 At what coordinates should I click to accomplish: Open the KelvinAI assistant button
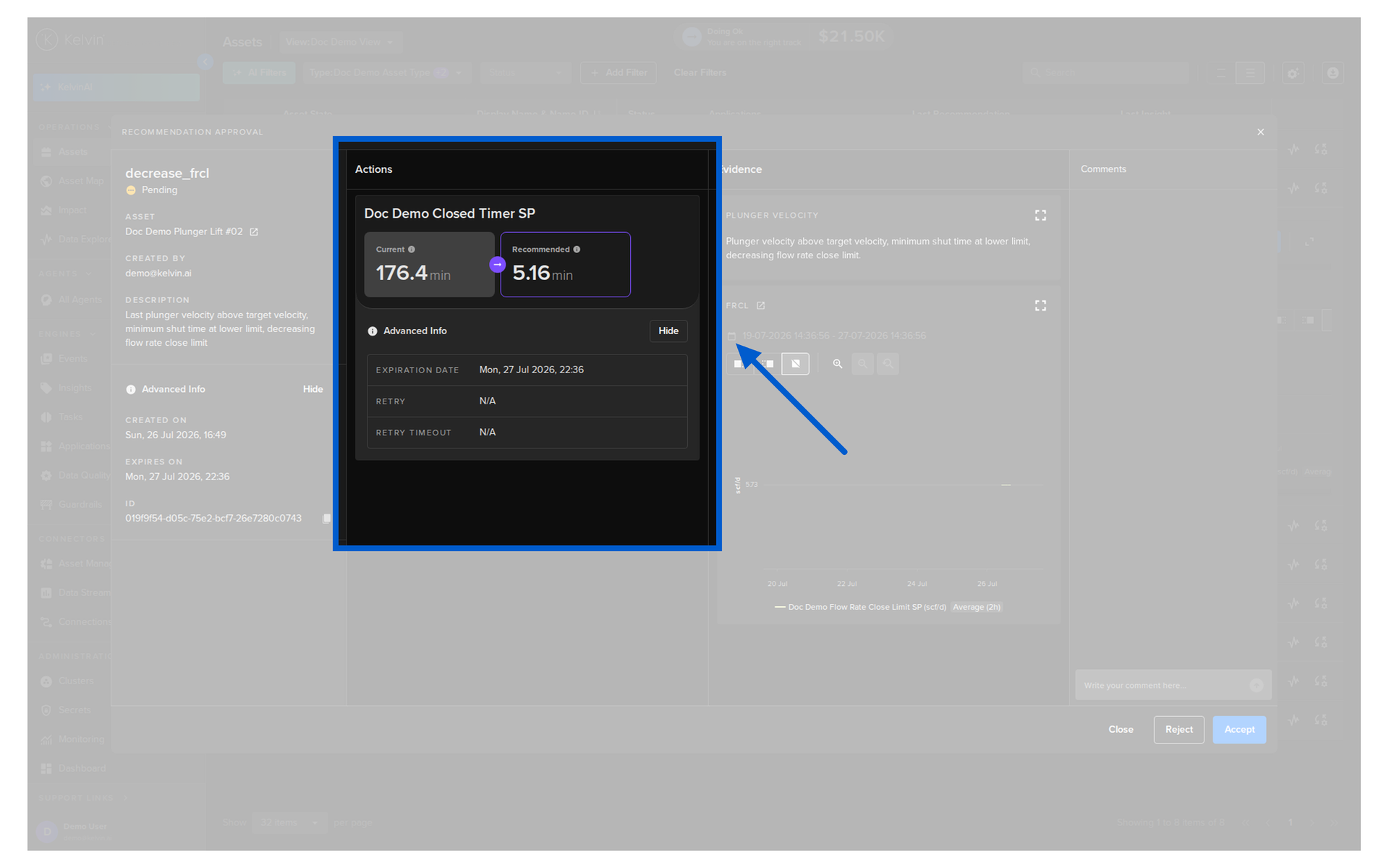116,88
